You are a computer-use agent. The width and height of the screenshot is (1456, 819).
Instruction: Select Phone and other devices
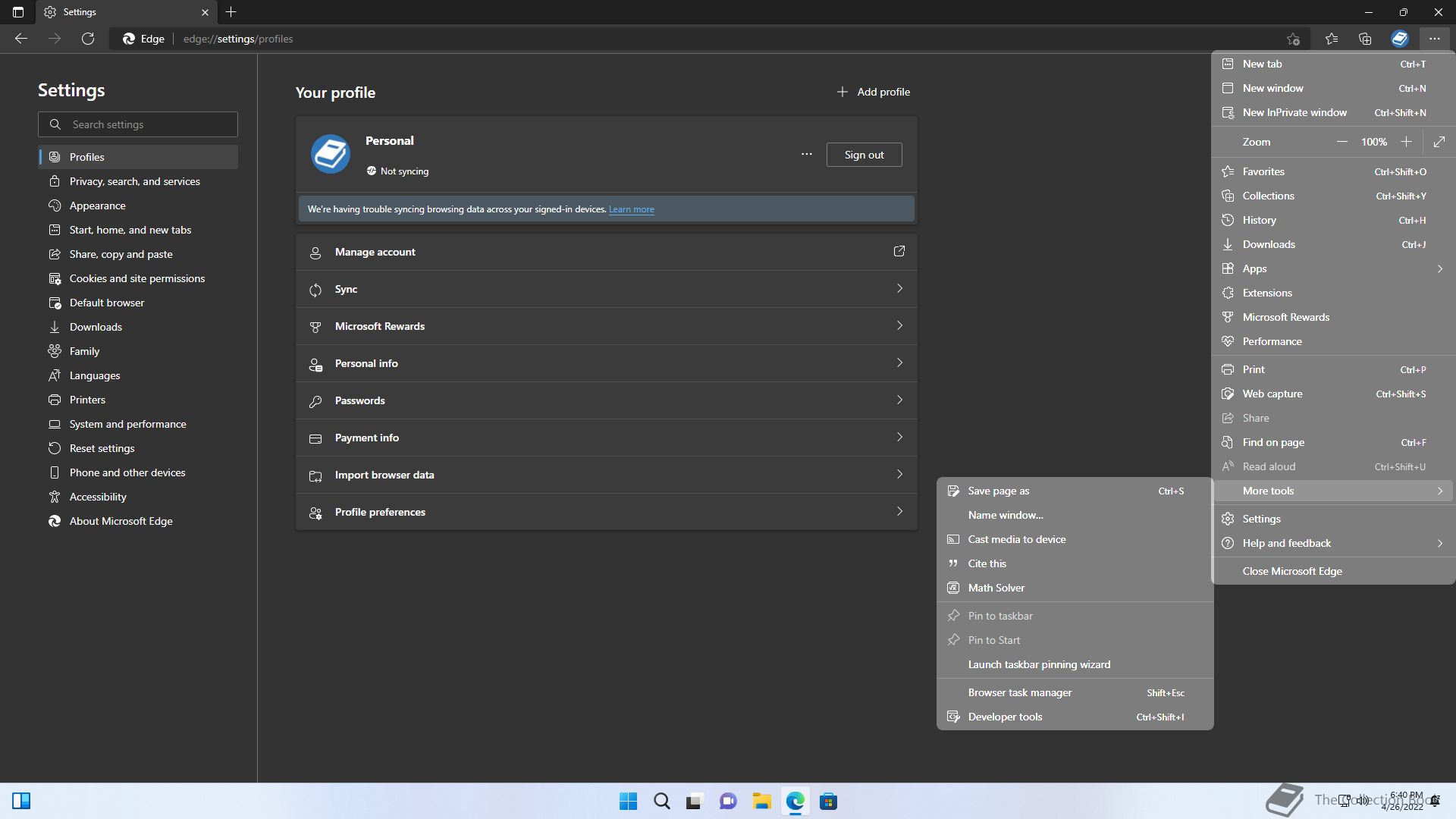138,472
